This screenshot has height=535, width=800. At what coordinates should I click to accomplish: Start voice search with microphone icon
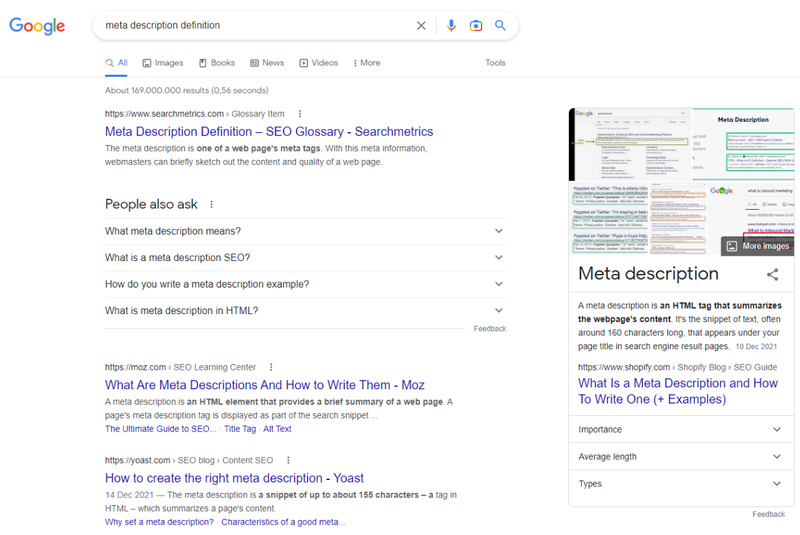coord(451,26)
